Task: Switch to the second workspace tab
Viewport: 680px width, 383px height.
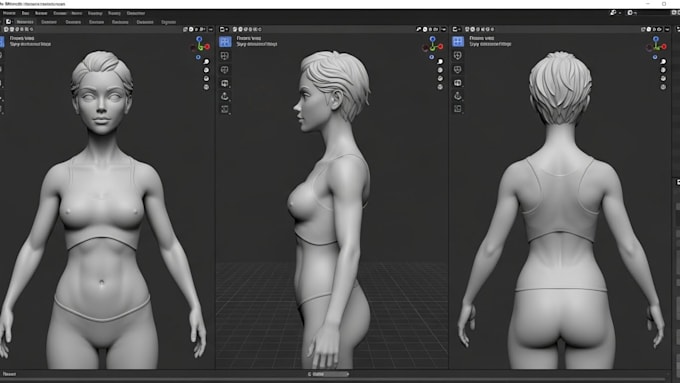Action: pyautogui.click(x=49, y=22)
